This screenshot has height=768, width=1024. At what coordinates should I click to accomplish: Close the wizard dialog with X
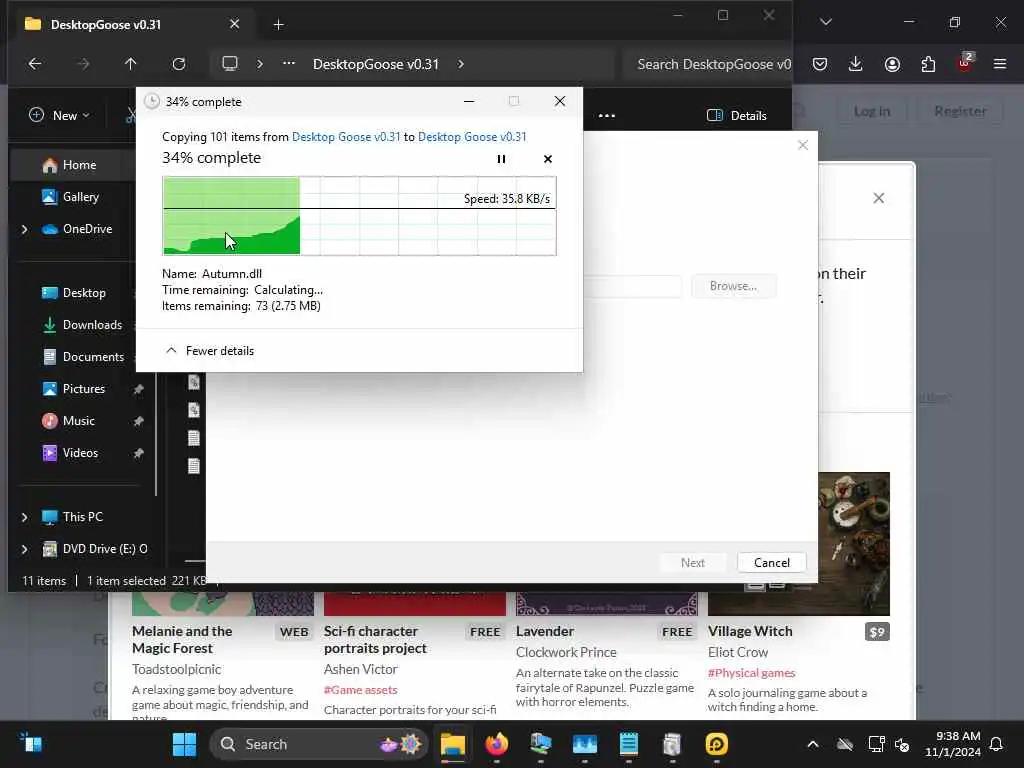(803, 145)
